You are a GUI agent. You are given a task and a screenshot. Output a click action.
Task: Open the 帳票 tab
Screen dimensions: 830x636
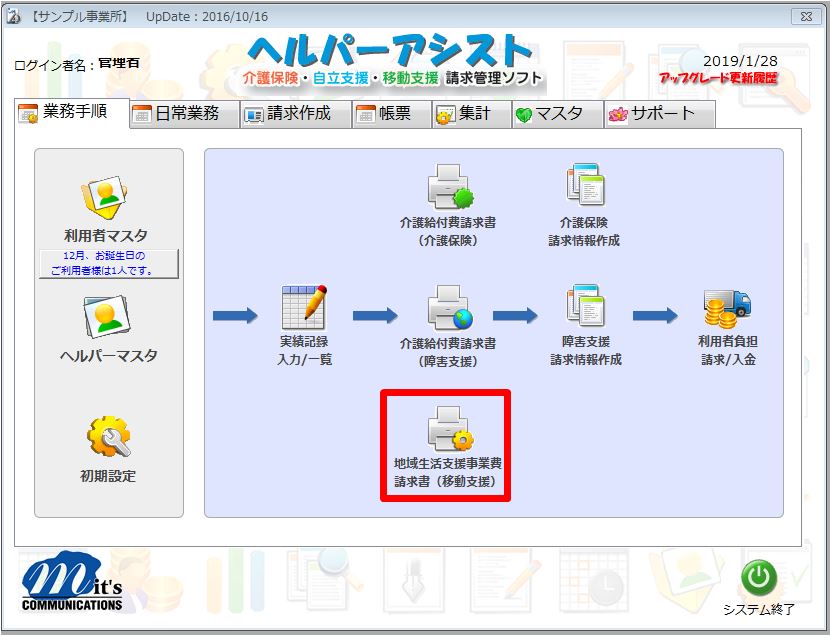(392, 114)
